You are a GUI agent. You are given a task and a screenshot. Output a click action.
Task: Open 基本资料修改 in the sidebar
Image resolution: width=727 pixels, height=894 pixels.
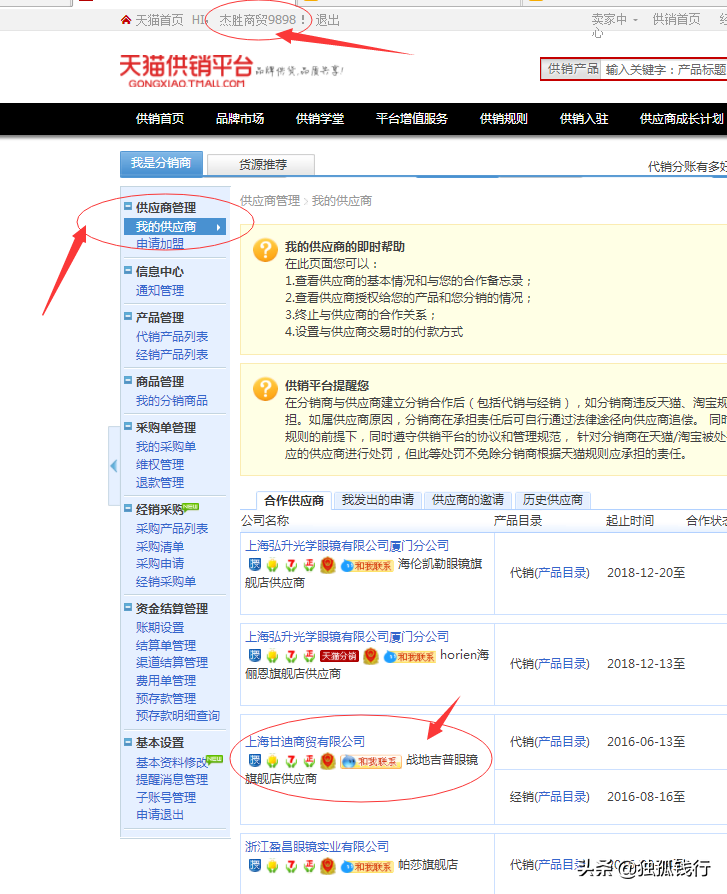[x=172, y=763]
